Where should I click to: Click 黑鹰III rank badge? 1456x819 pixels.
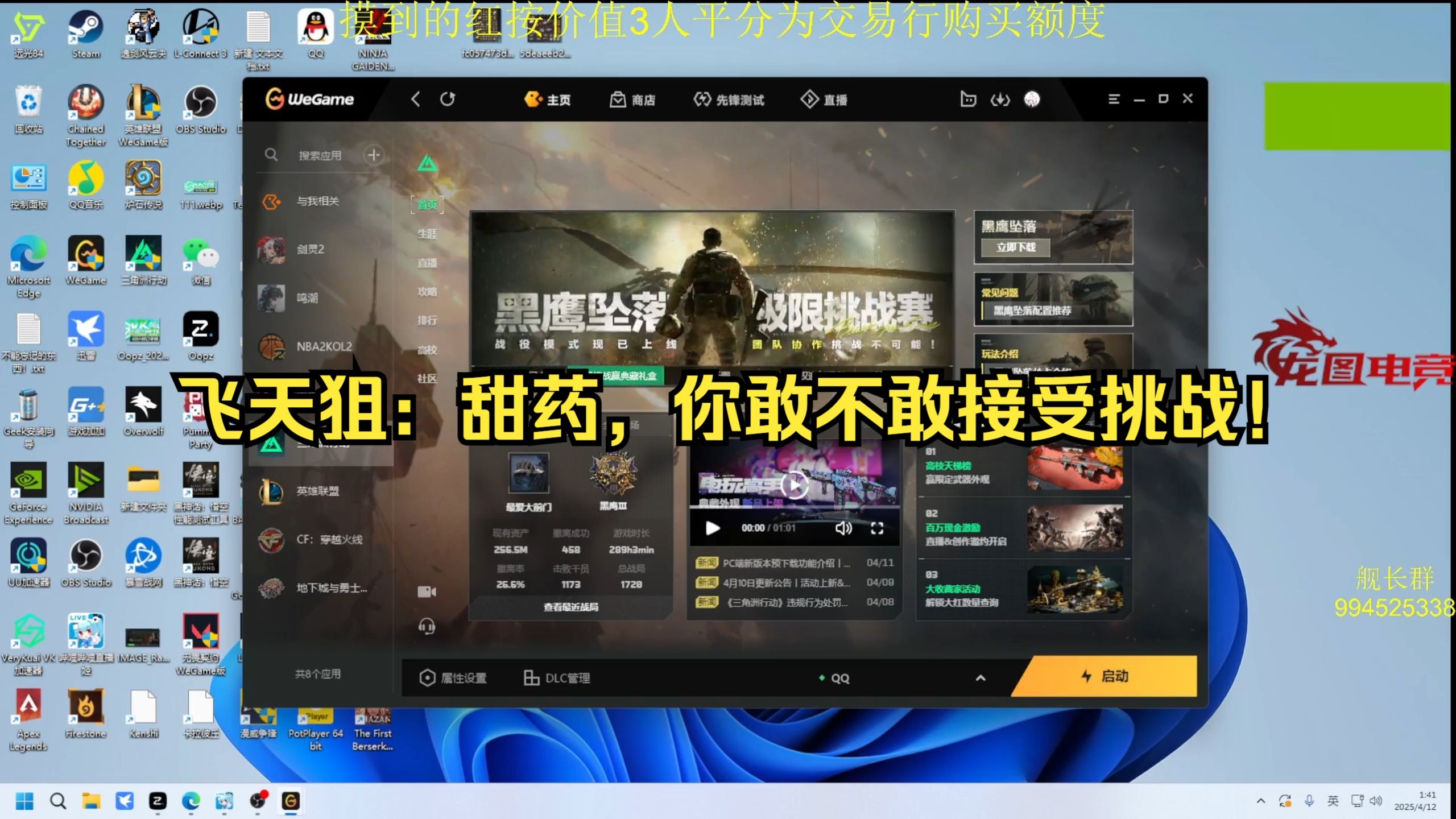pos(613,473)
